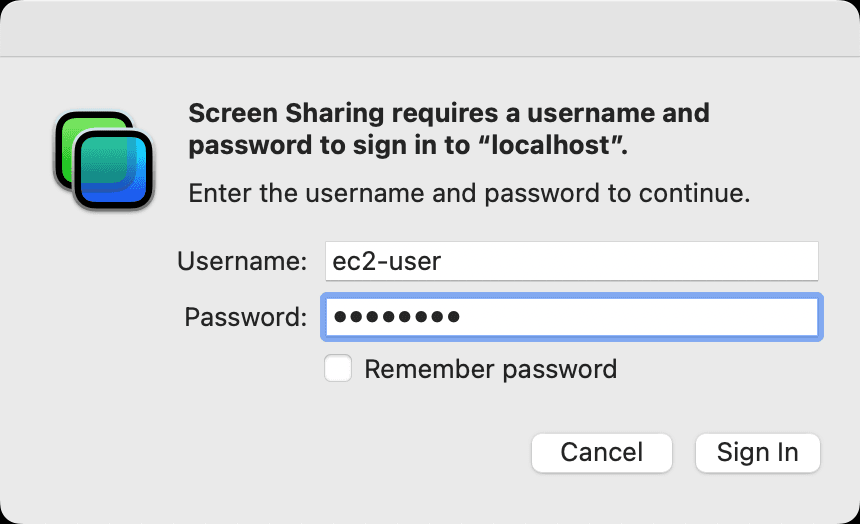
Task: Click the masked password dots
Action: click(x=397, y=317)
